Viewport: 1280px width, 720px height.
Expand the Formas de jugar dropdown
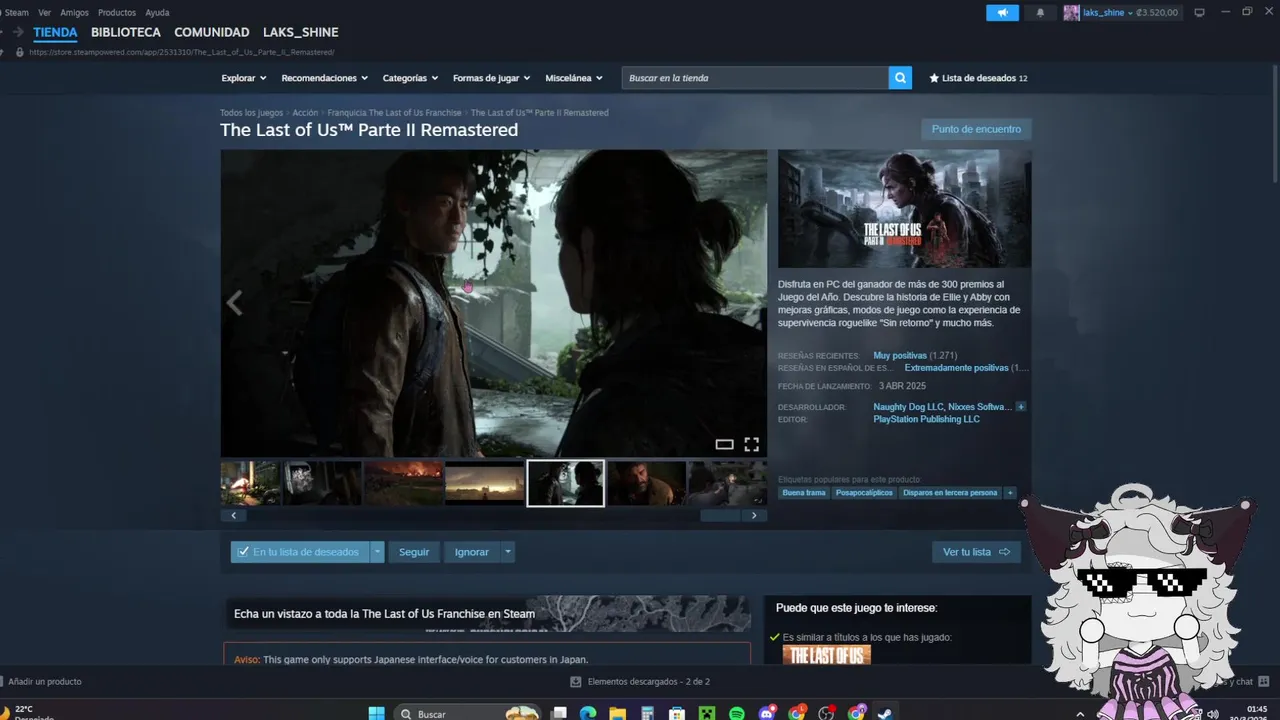[492, 78]
